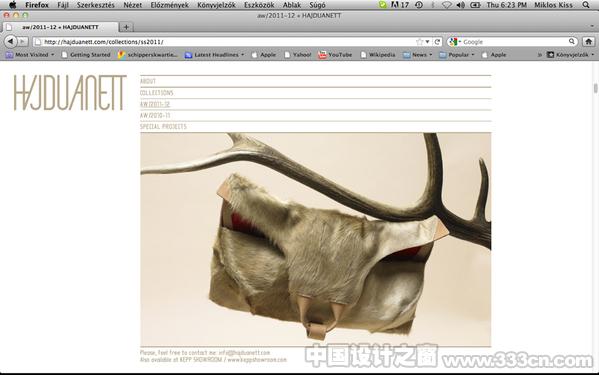Open the ABOUT link on the site
This screenshot has width=599, height=375.
pos(148,81)
